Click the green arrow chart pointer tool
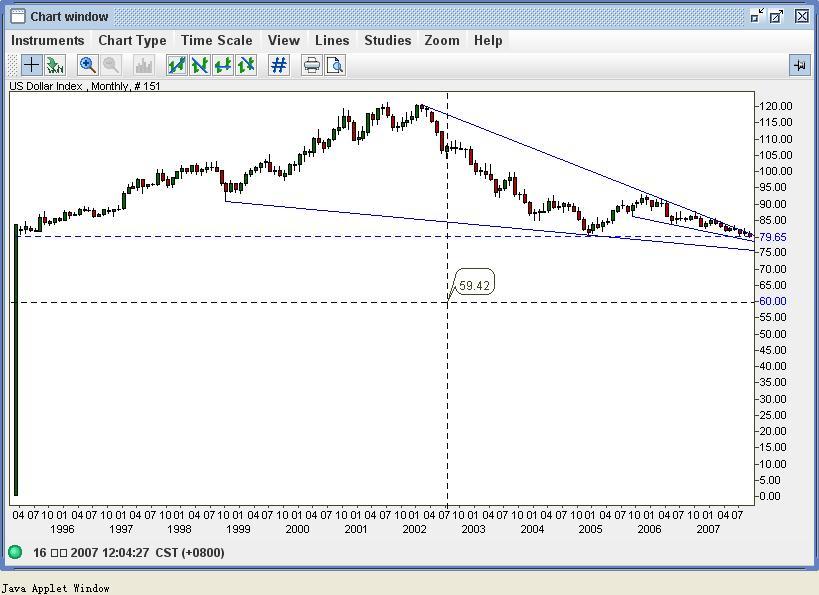Image resolution: width=819 pixels, height=595 pixels. [x=54, y=65]
